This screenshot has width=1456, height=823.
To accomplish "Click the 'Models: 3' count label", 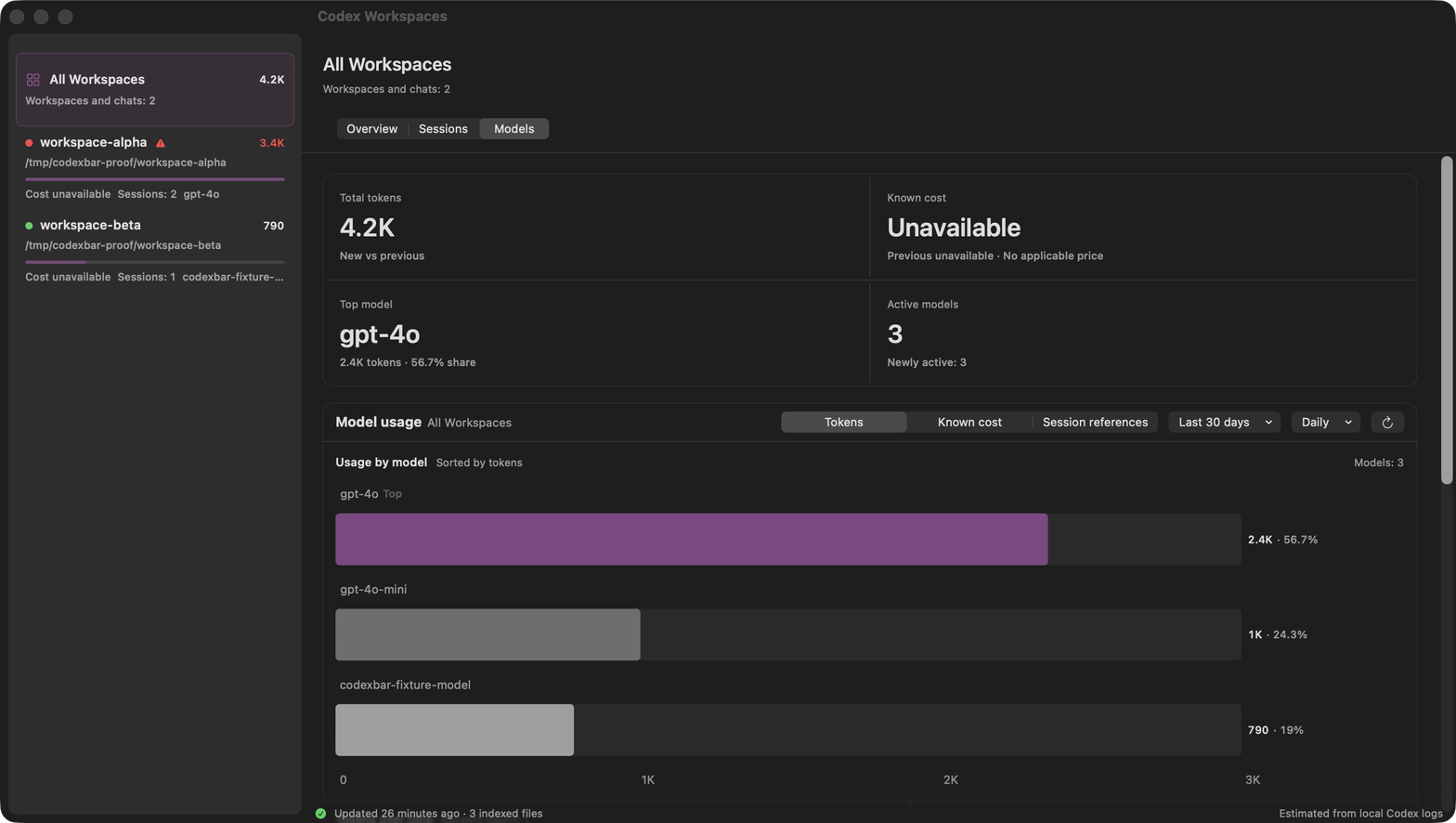I will tap(1379, 463).
